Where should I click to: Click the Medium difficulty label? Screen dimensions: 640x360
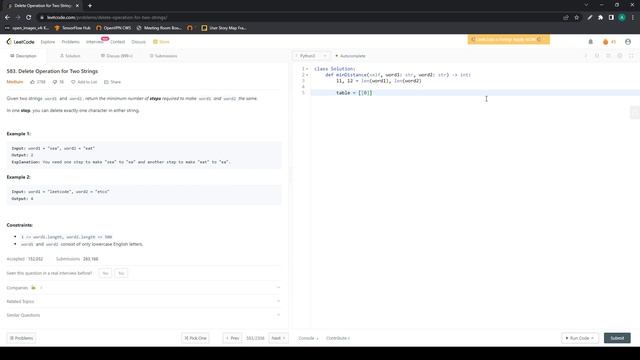(15, 82)
